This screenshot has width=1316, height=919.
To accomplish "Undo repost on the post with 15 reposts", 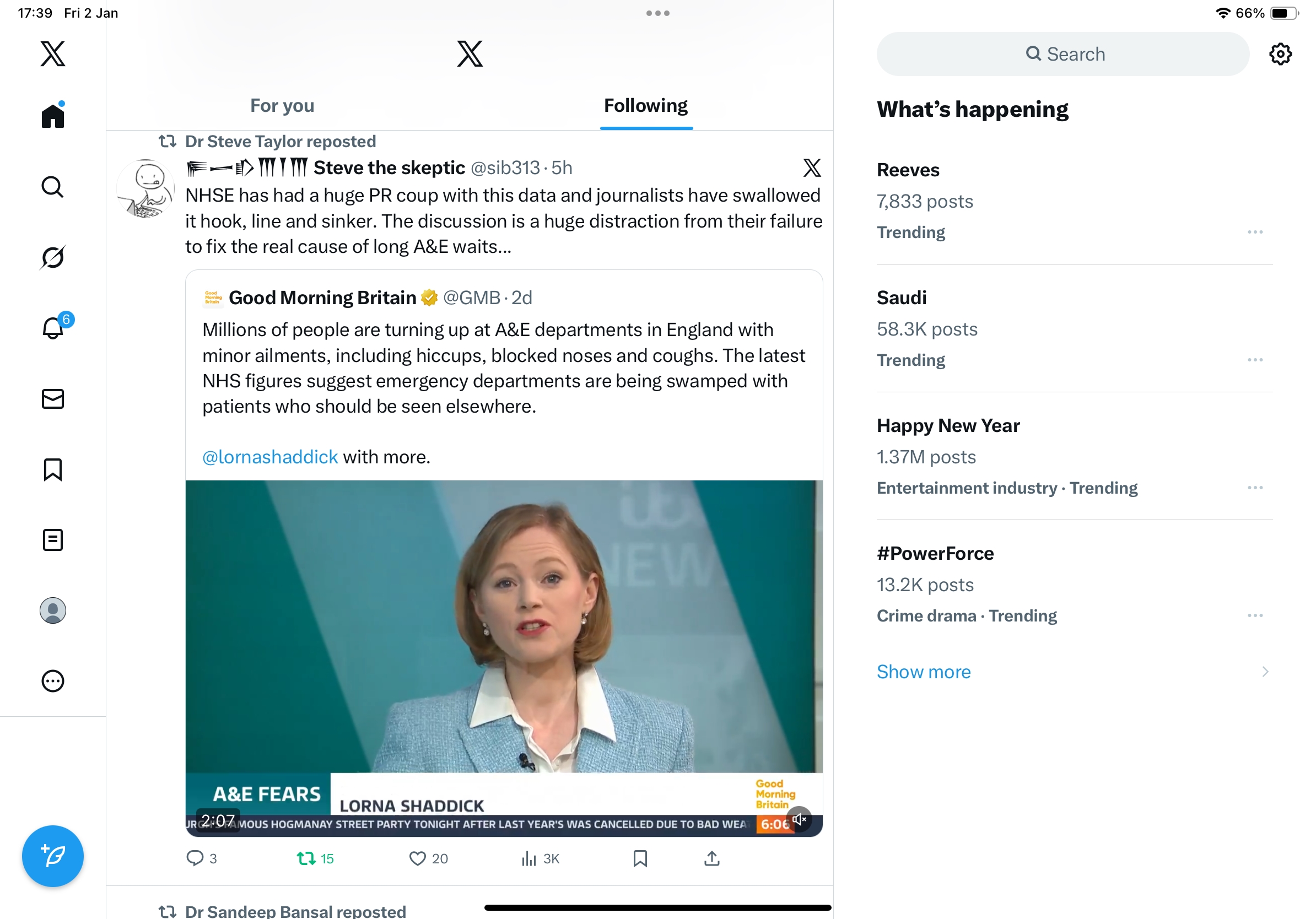I will point(306,858).
